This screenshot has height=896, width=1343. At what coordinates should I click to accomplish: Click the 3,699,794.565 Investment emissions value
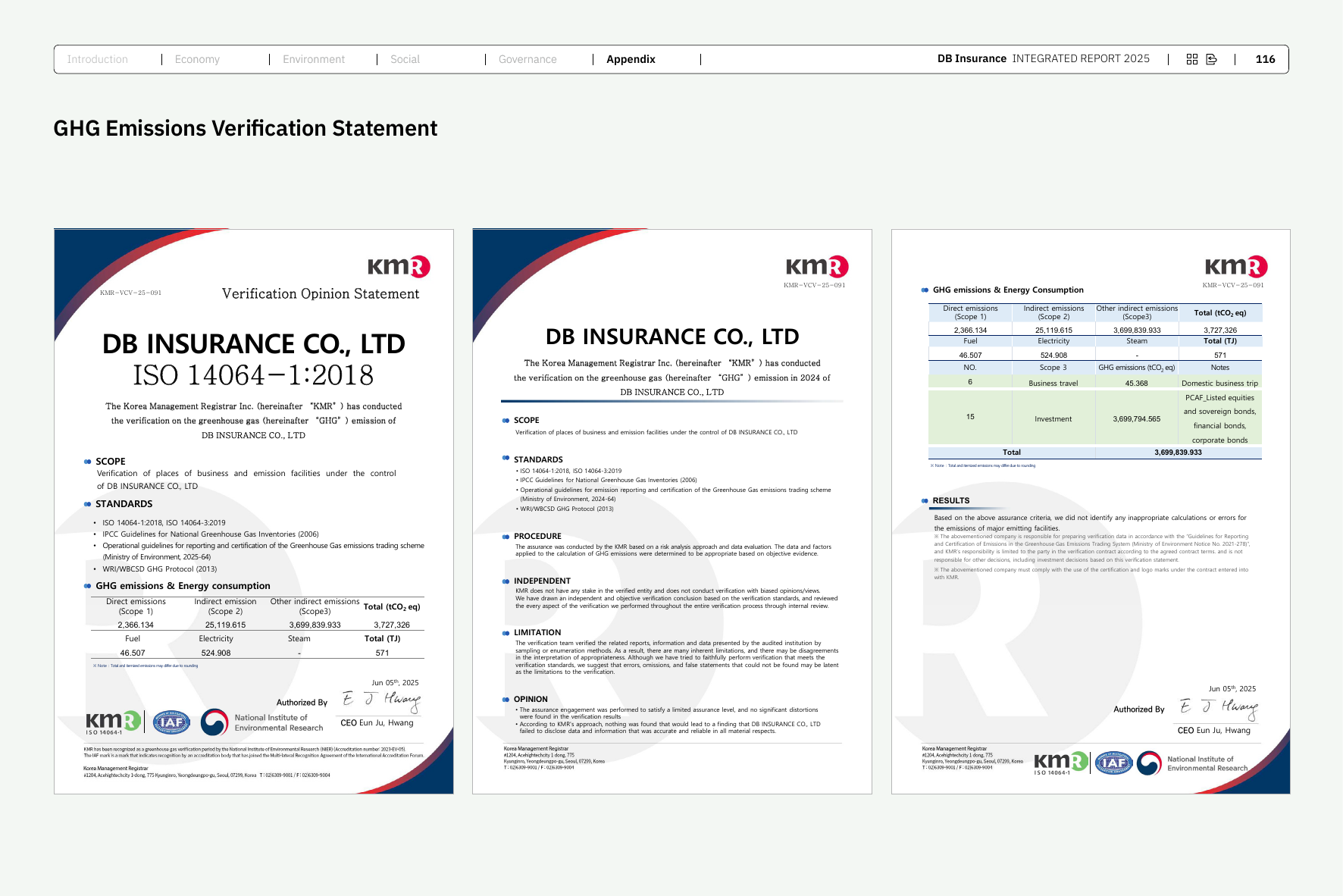(1136, 418)
